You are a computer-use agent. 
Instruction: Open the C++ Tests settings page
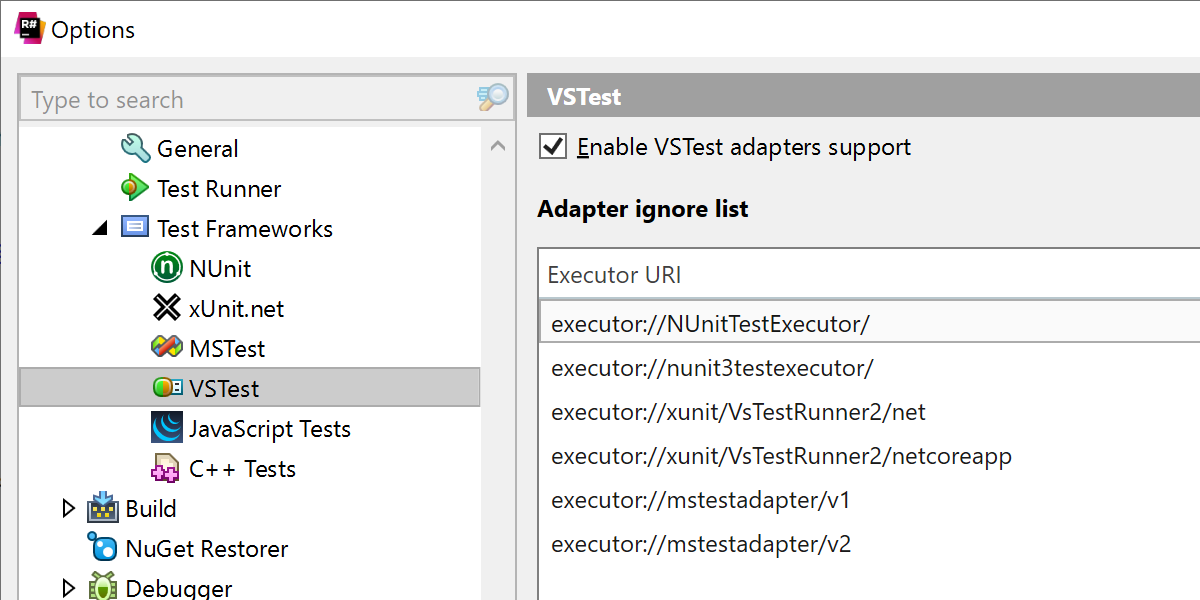tap(242, 469)
